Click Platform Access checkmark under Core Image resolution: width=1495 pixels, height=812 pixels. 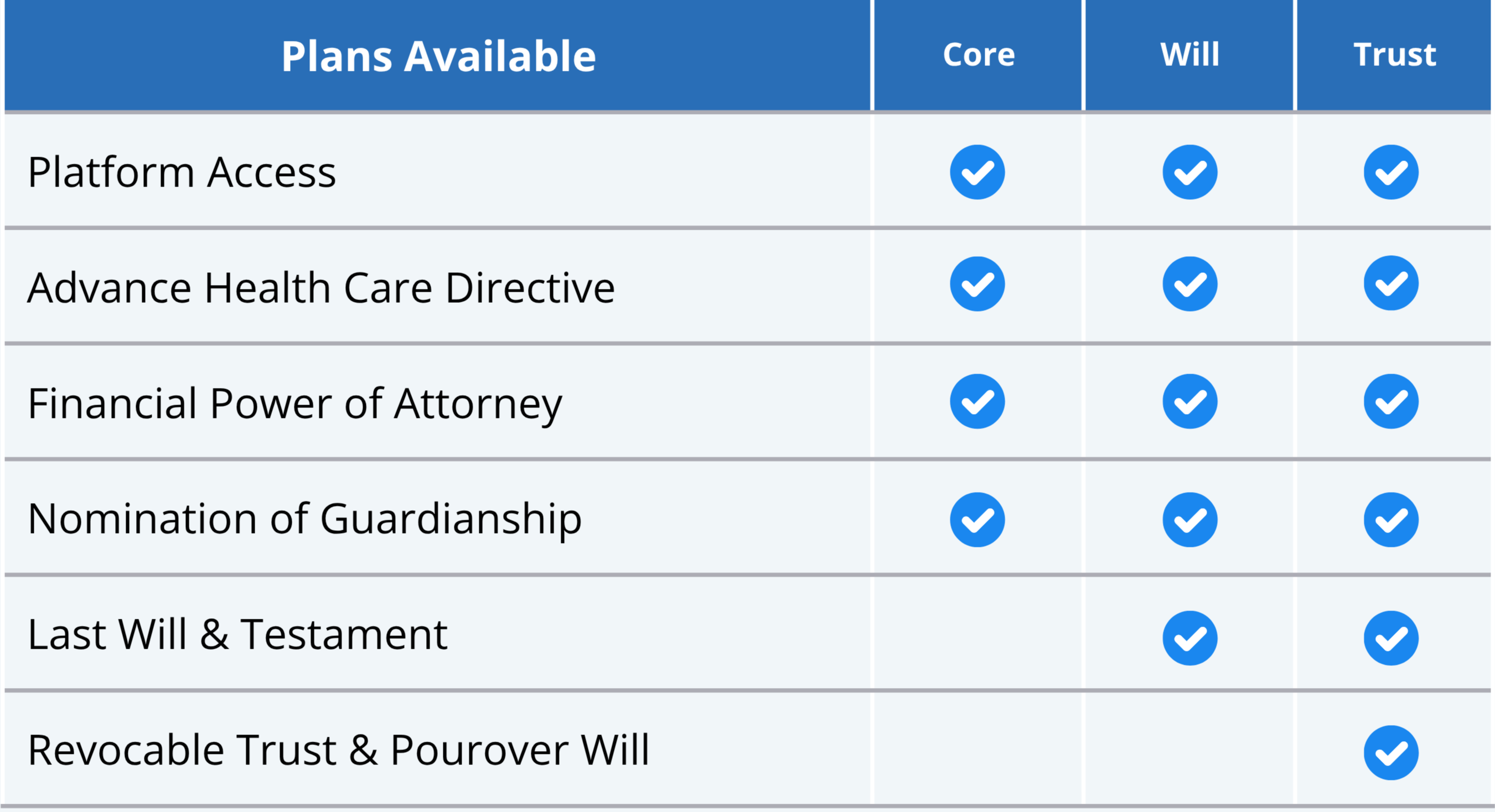tap(977, 172)
